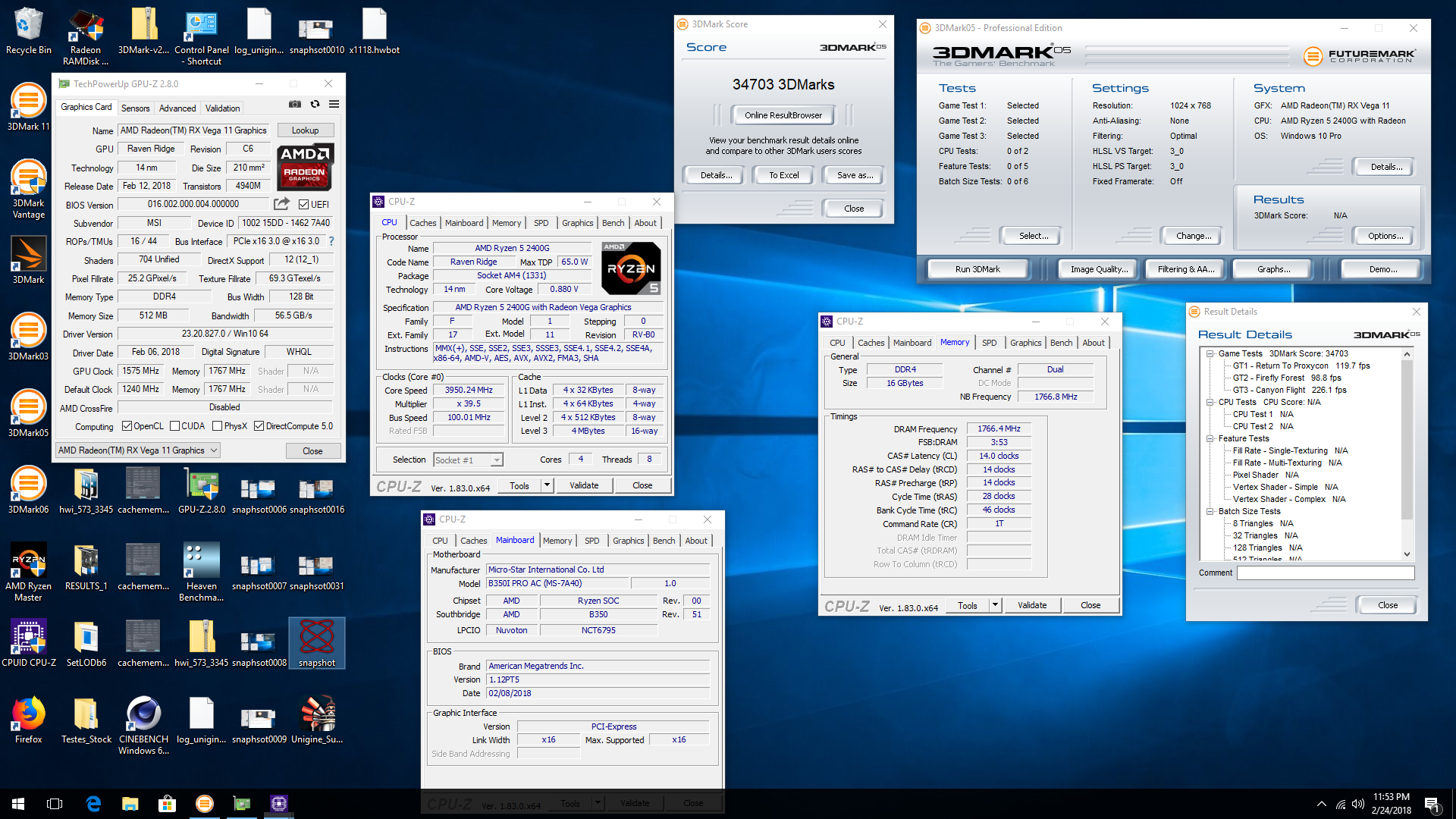Image resolution: width=1456 pixels, height=819 pixels.
Task: Click Save as... button in 3DMark Score
Action: (x=855, y=175)
